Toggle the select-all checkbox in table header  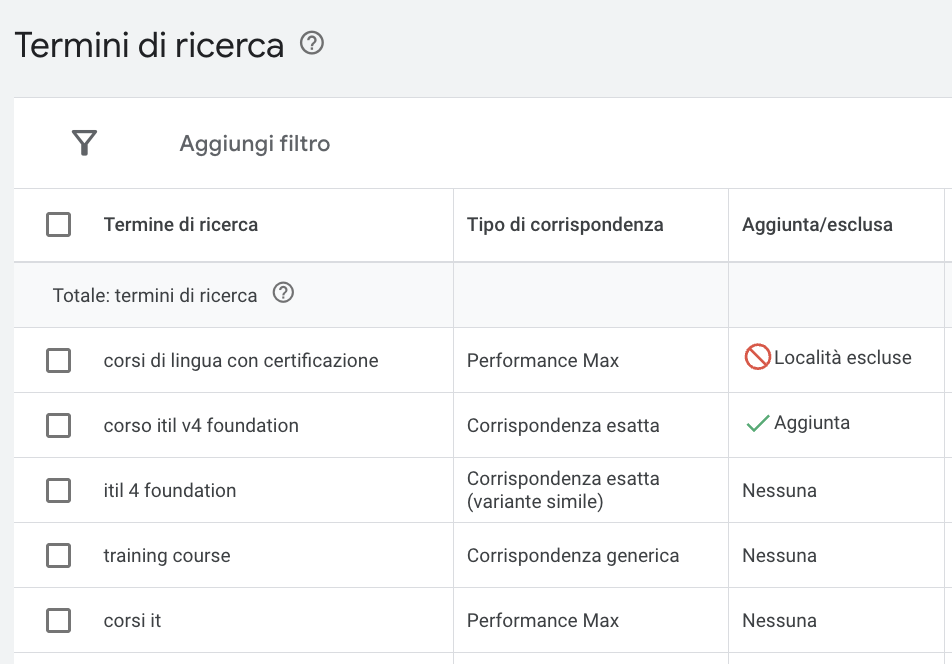[58, 225]
